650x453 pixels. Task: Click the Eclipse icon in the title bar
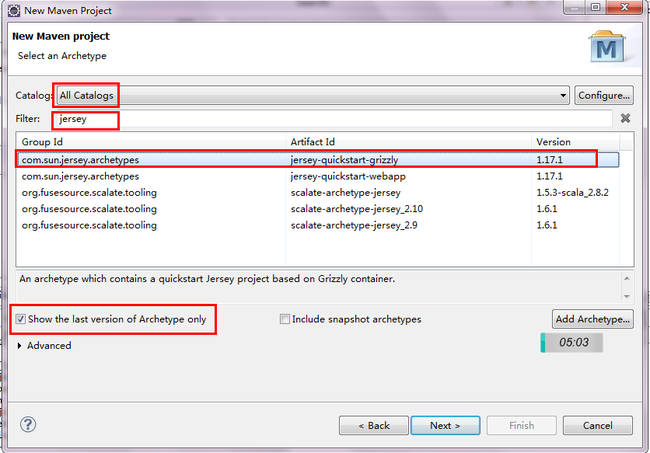click(x=14, y=10)
